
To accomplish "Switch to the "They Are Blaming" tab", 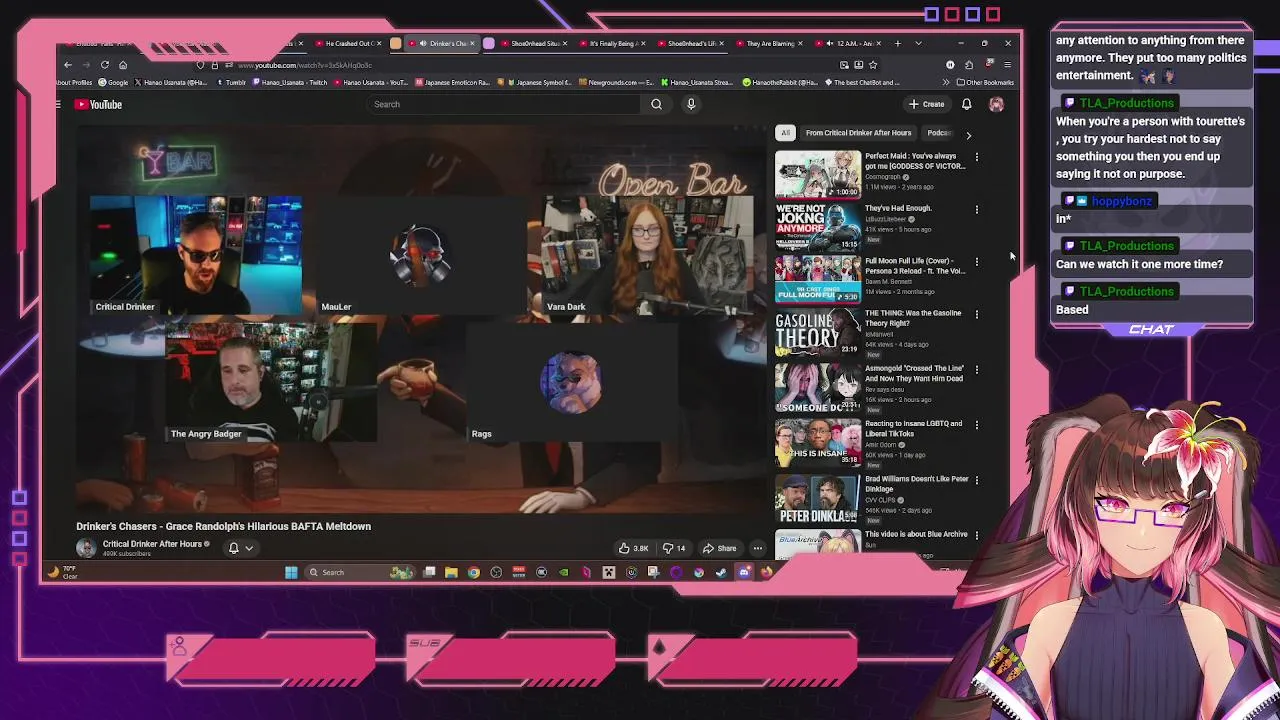I will point(768,43).
